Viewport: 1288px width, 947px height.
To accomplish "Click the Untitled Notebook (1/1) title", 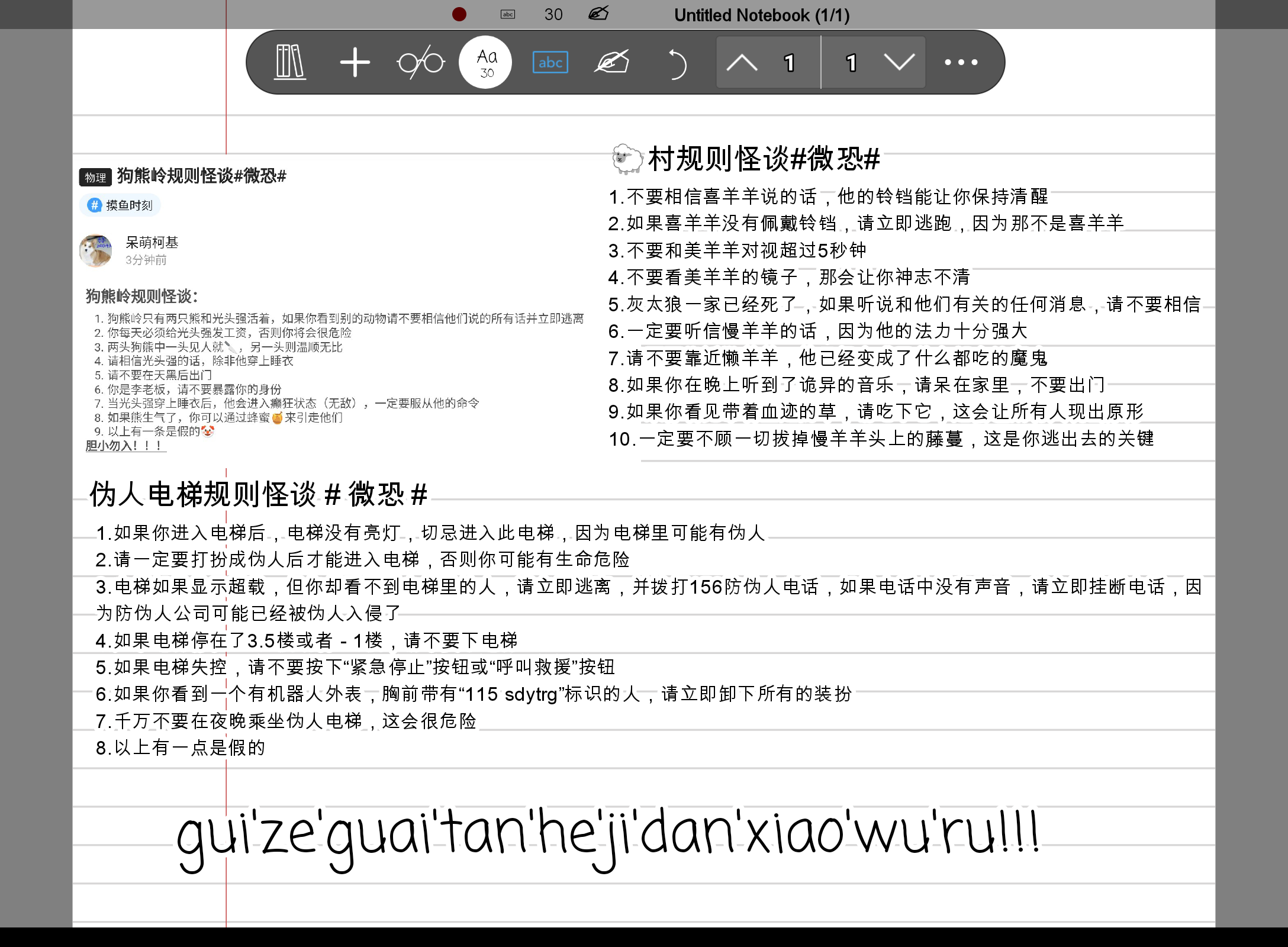I will click(x=762, y=15).
